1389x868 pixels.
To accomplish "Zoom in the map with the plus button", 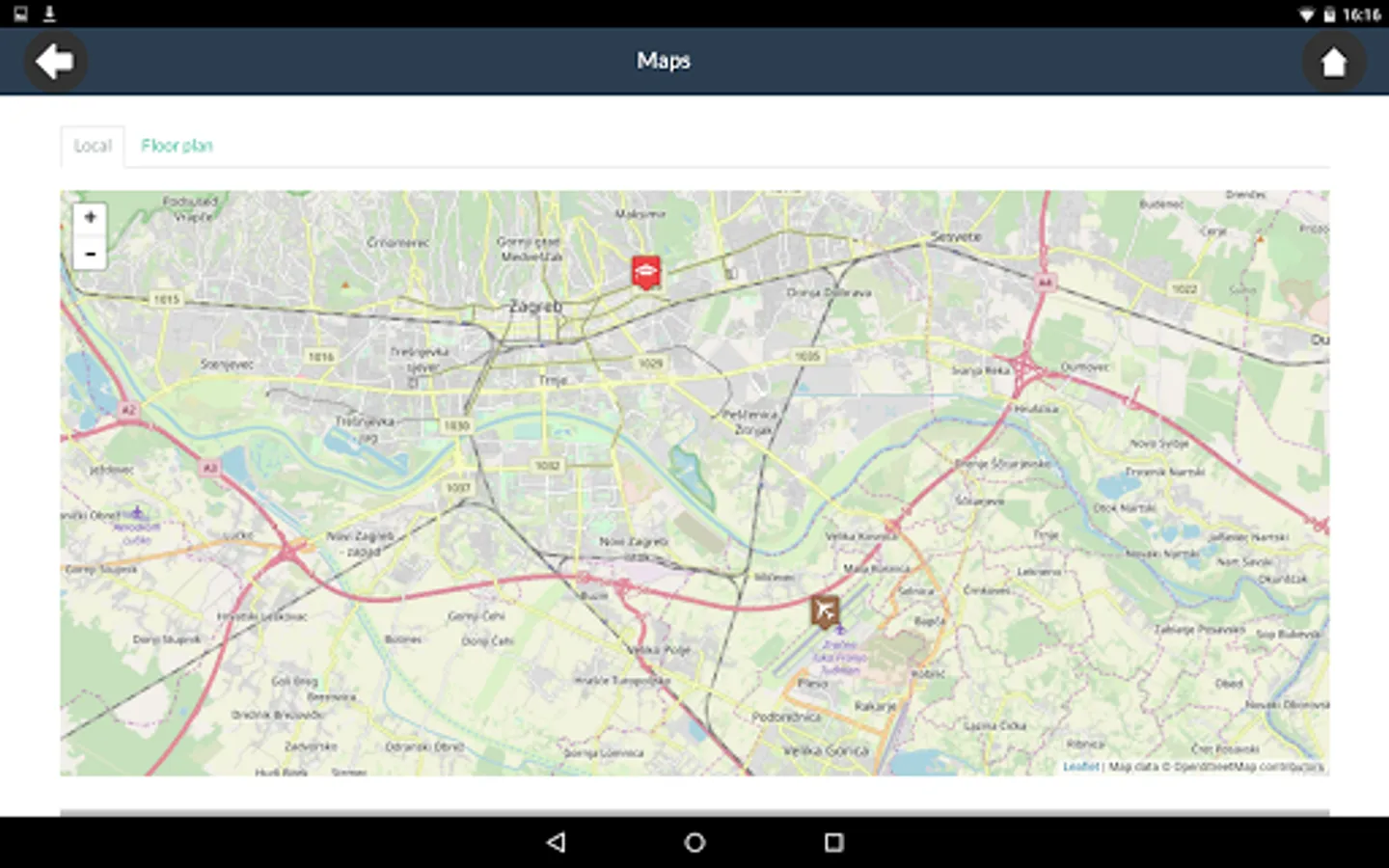I will pyautogui.click(x=90, y=218).
